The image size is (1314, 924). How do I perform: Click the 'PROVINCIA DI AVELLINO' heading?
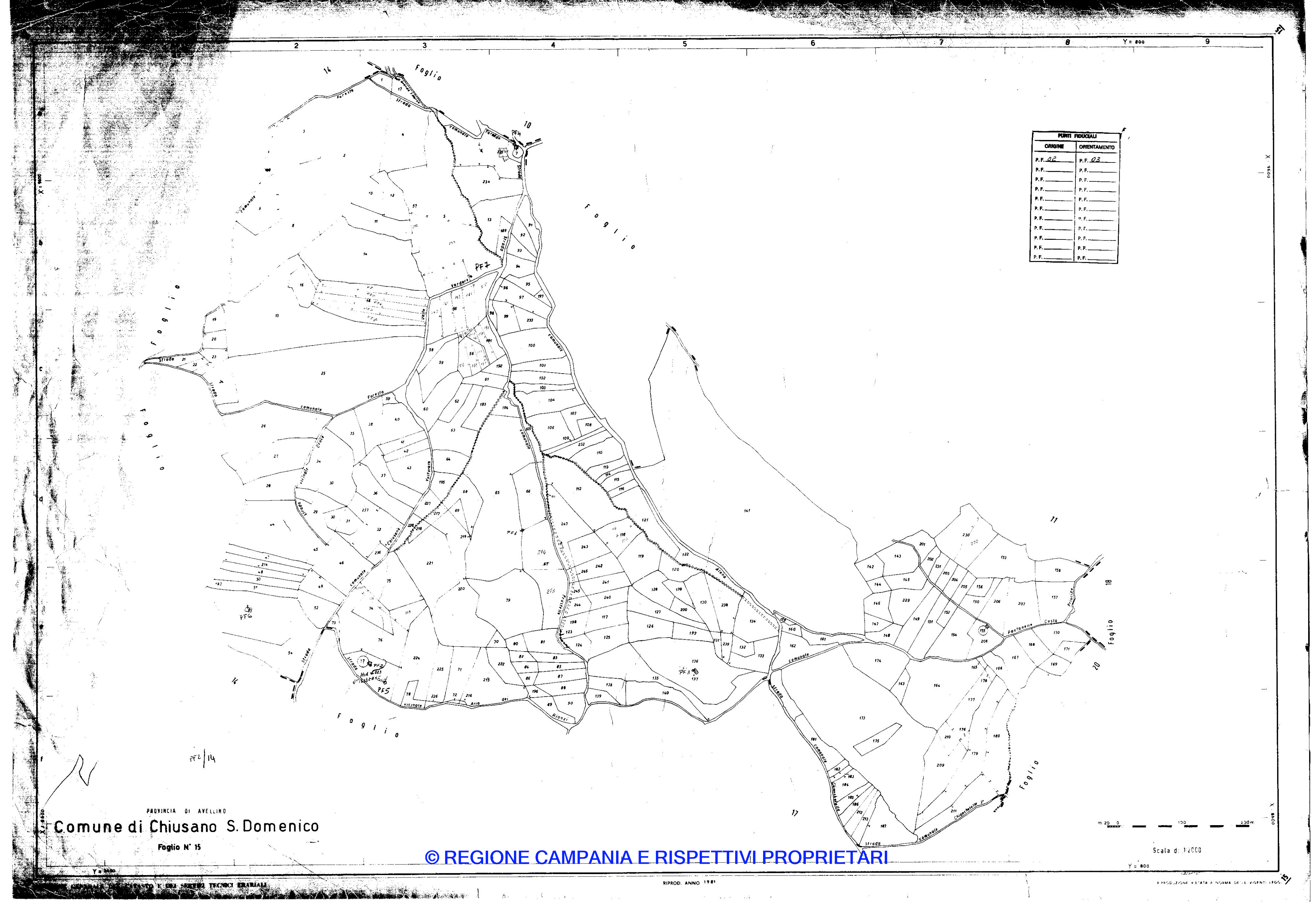(x=186, y=811)
